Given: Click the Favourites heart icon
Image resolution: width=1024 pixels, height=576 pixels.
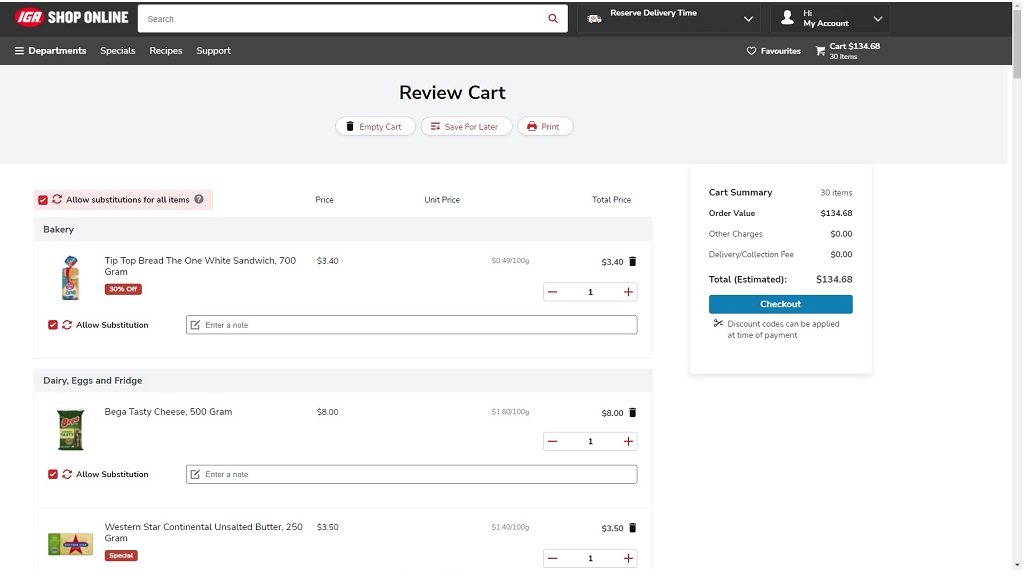Looking at the screenshot, I should (x=752, y=51).
